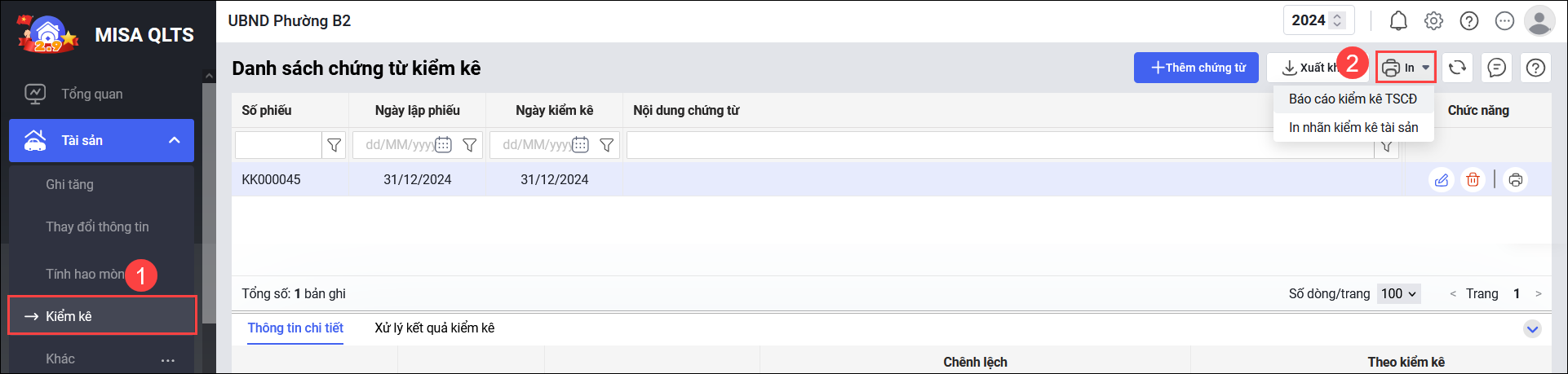
Task: Open the settings gear icon
Action: point(1433,20)
